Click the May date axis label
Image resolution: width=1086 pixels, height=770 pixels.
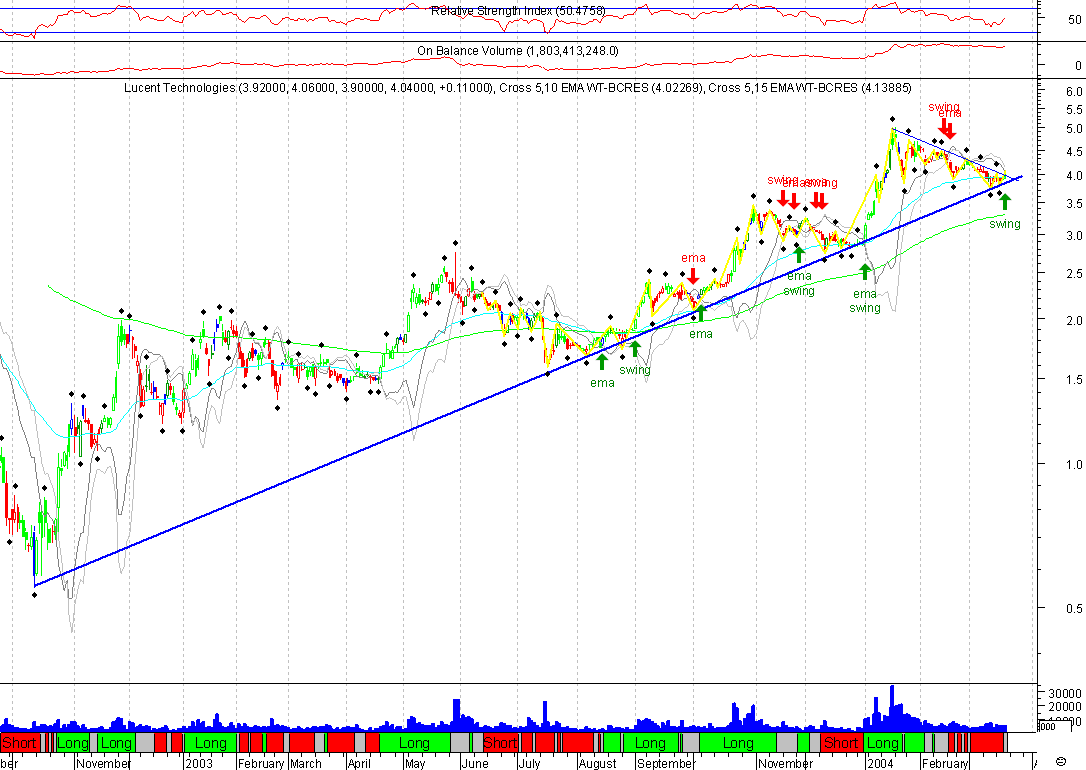[415, 763]
